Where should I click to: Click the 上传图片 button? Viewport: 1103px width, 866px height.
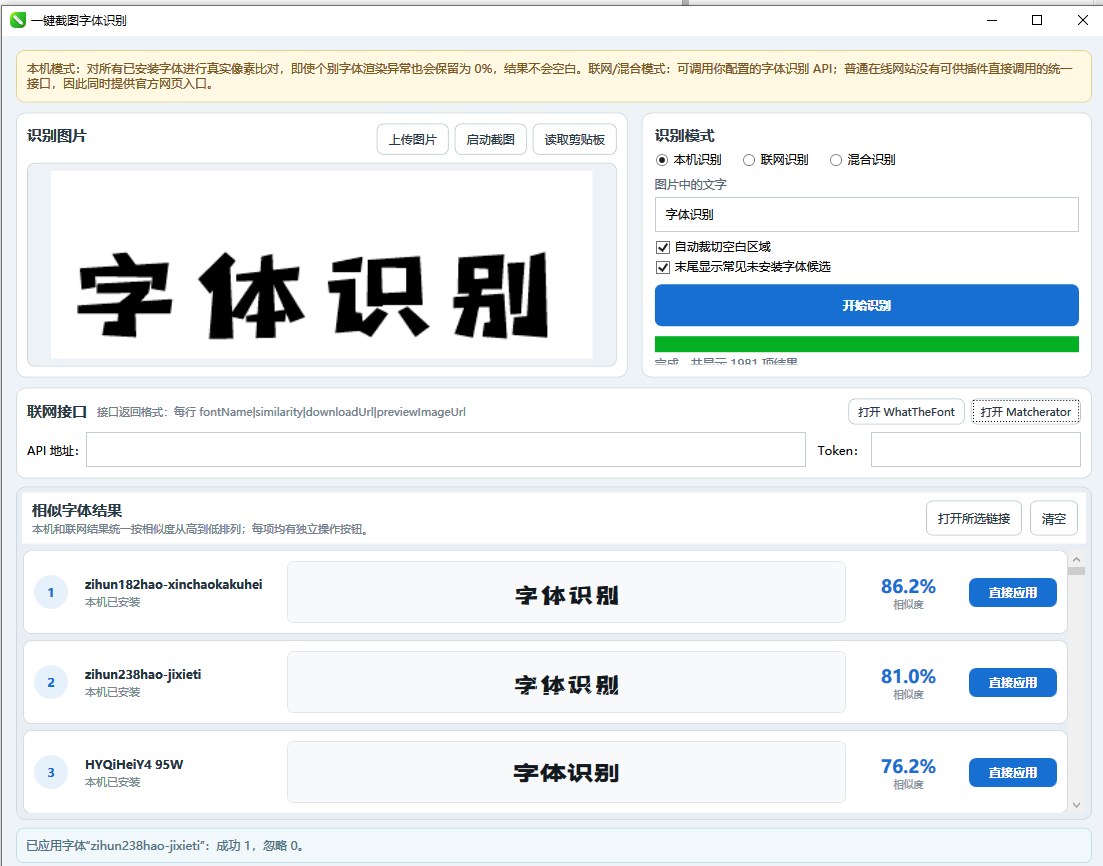413,139
